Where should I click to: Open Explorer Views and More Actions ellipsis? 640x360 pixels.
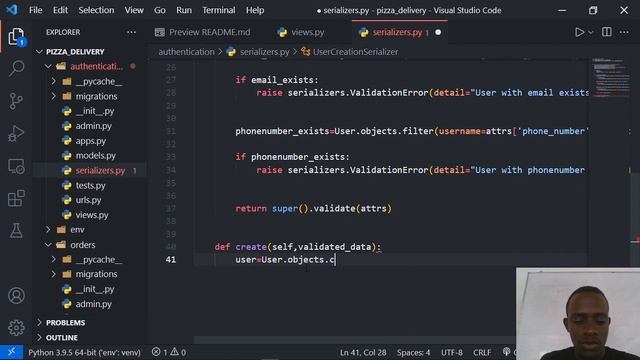coord(131,32)
